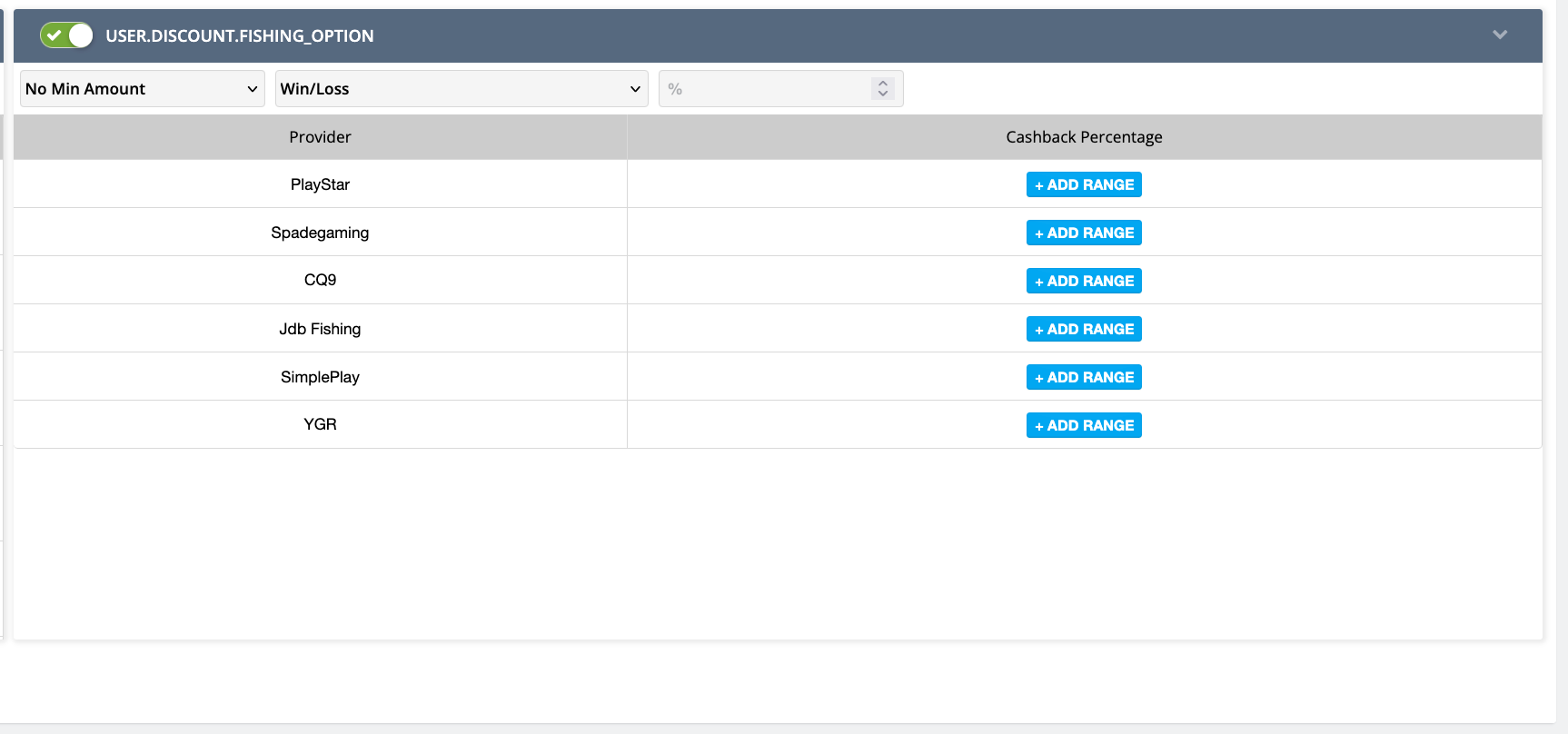Screen dimensions: 1568x734
Task: Open the No Min Amount dropdown
Action: (143, 89)
